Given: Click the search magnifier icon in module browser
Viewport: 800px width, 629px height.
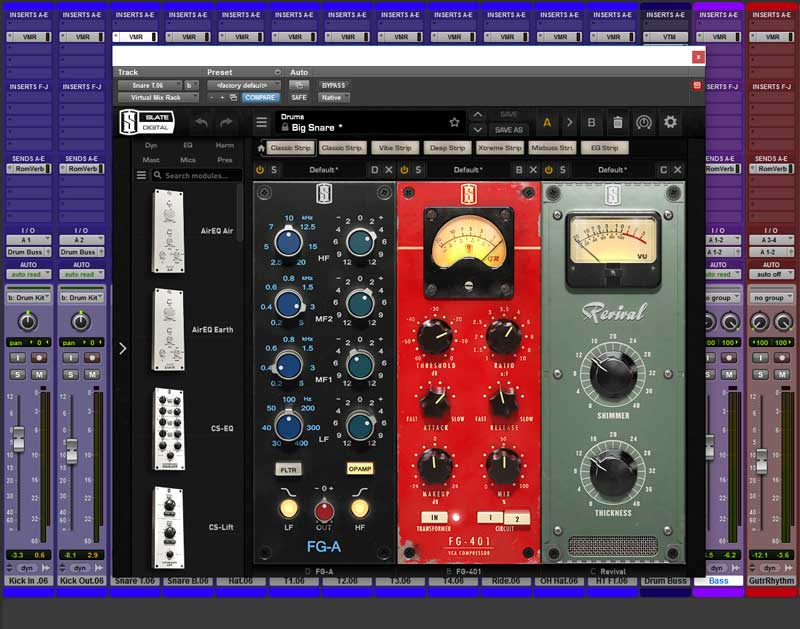Looking at the screenshot, I should point(158,175).
